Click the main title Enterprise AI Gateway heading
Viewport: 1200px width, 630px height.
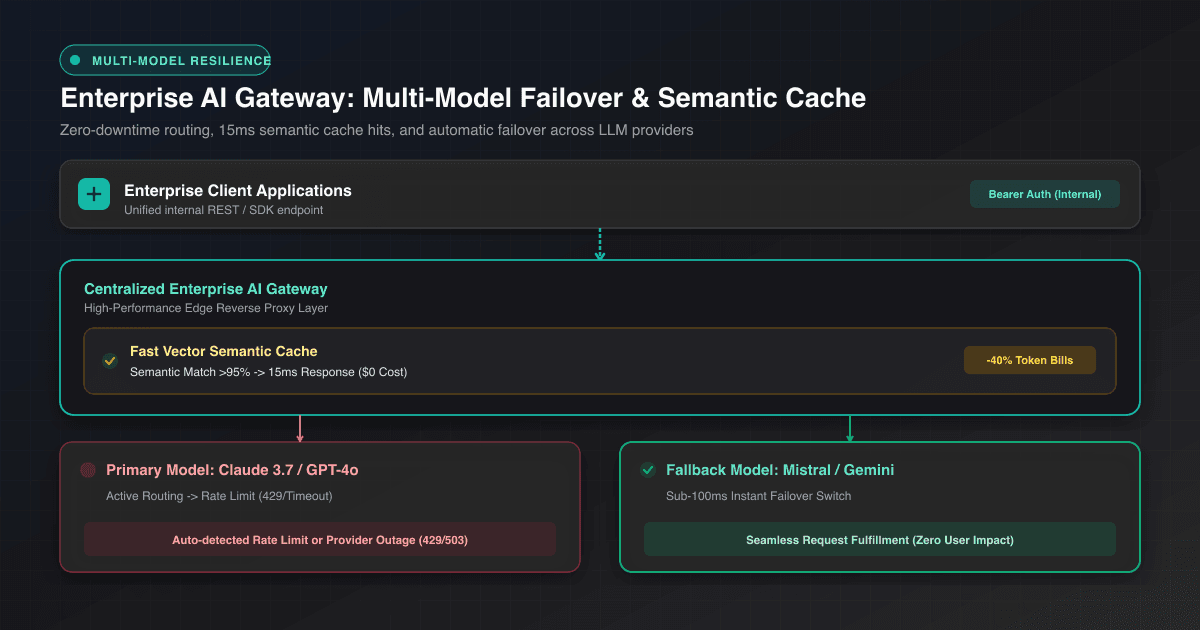(463, 98)
